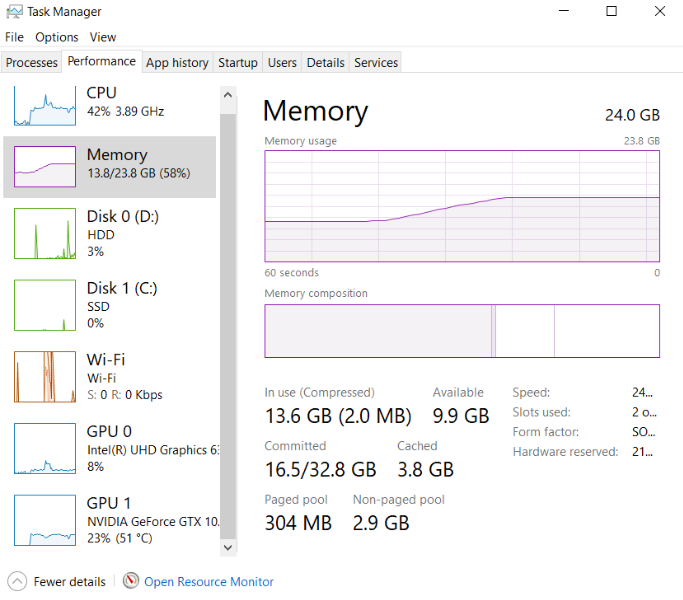Open Resource Monitor link

(208, 581)
